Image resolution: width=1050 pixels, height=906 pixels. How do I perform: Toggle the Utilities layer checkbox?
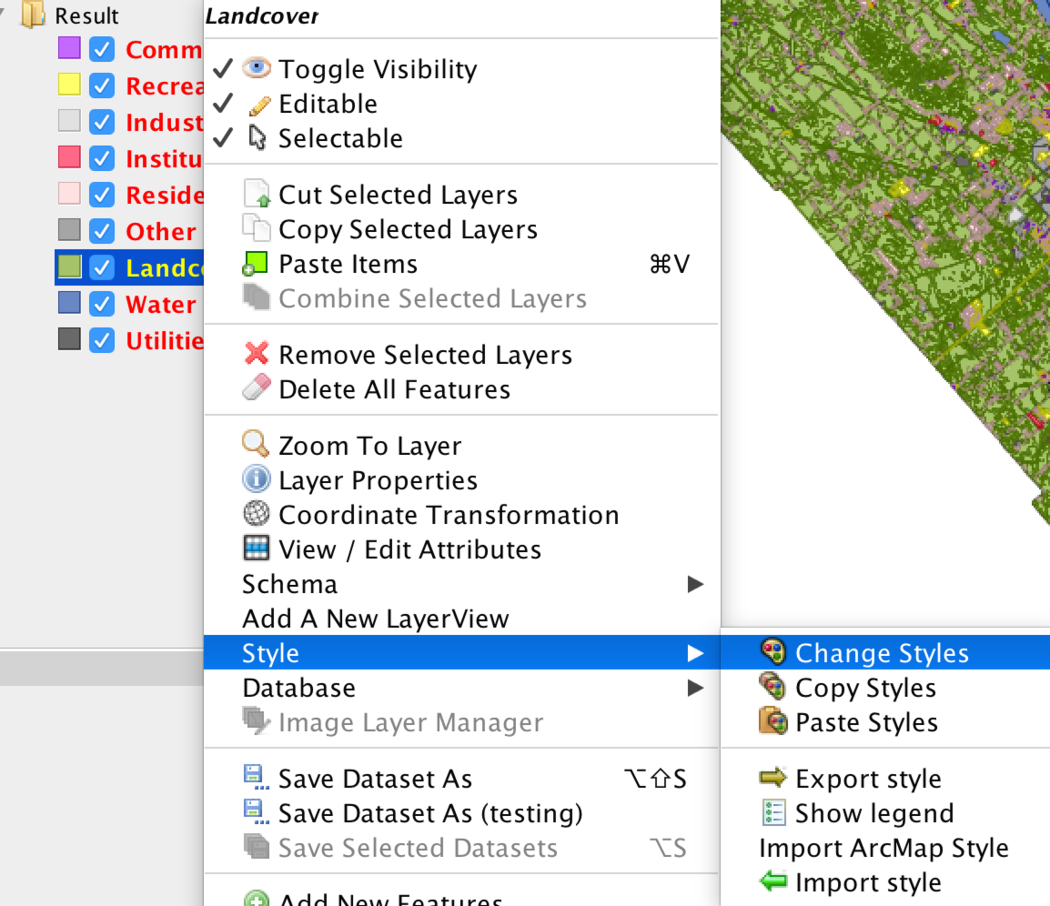click(x=101, y=340)
